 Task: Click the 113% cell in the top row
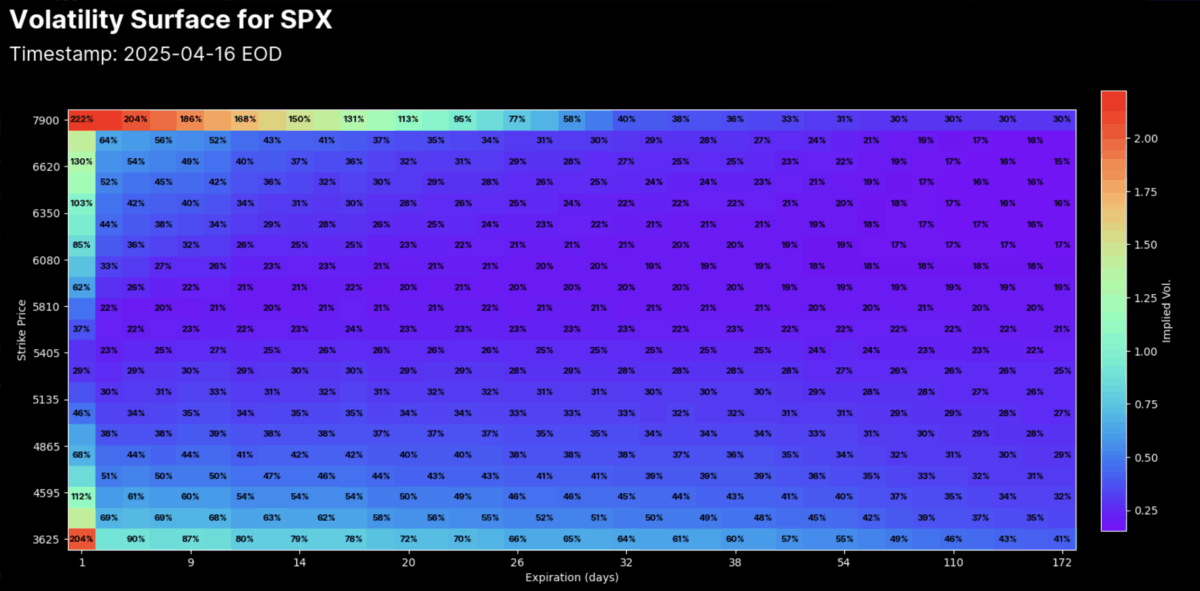[x=407, y=118]
